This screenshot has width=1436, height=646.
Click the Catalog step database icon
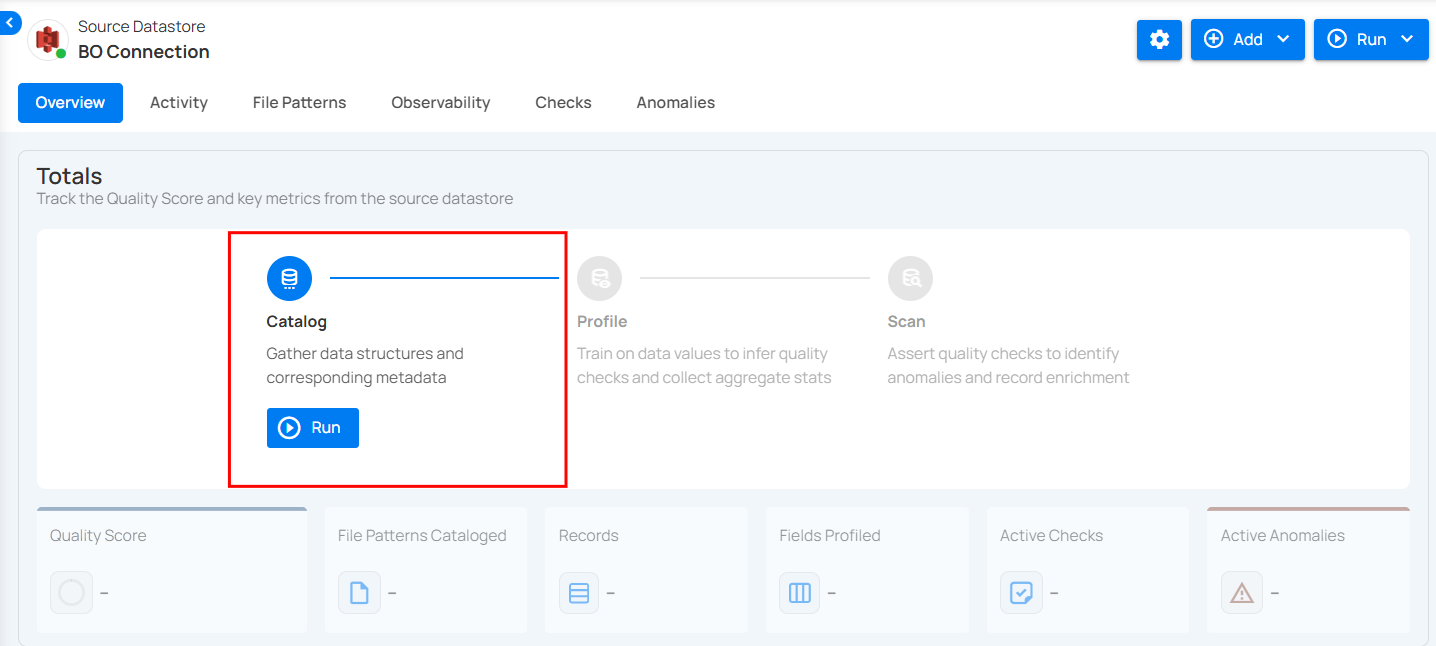(289, 278)
